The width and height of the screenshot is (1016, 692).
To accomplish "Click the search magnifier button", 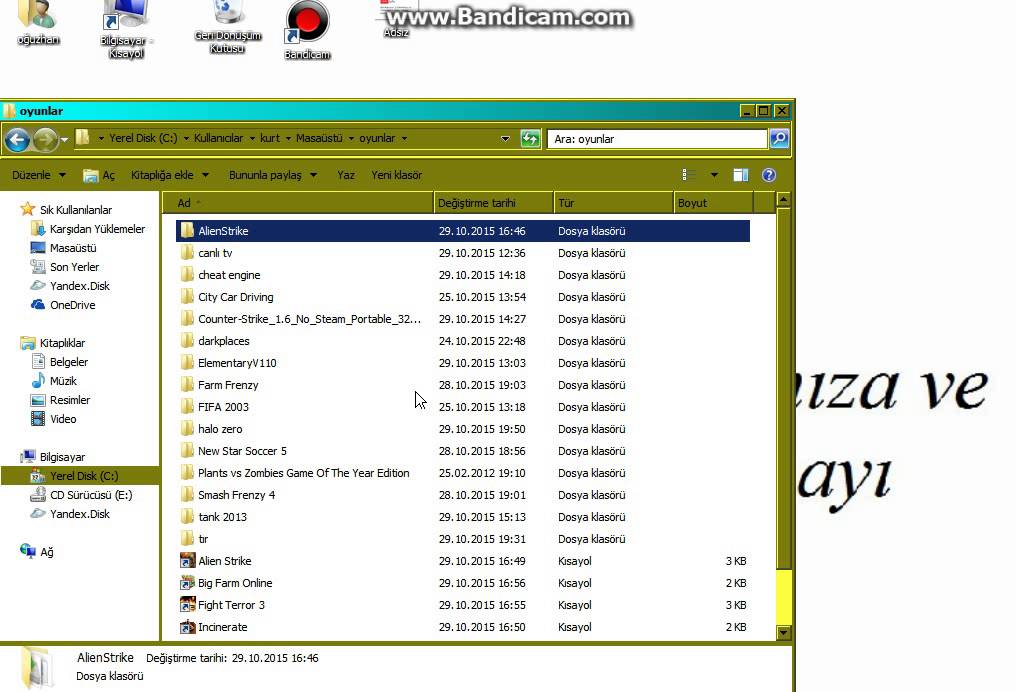I will tap(779, 139).
